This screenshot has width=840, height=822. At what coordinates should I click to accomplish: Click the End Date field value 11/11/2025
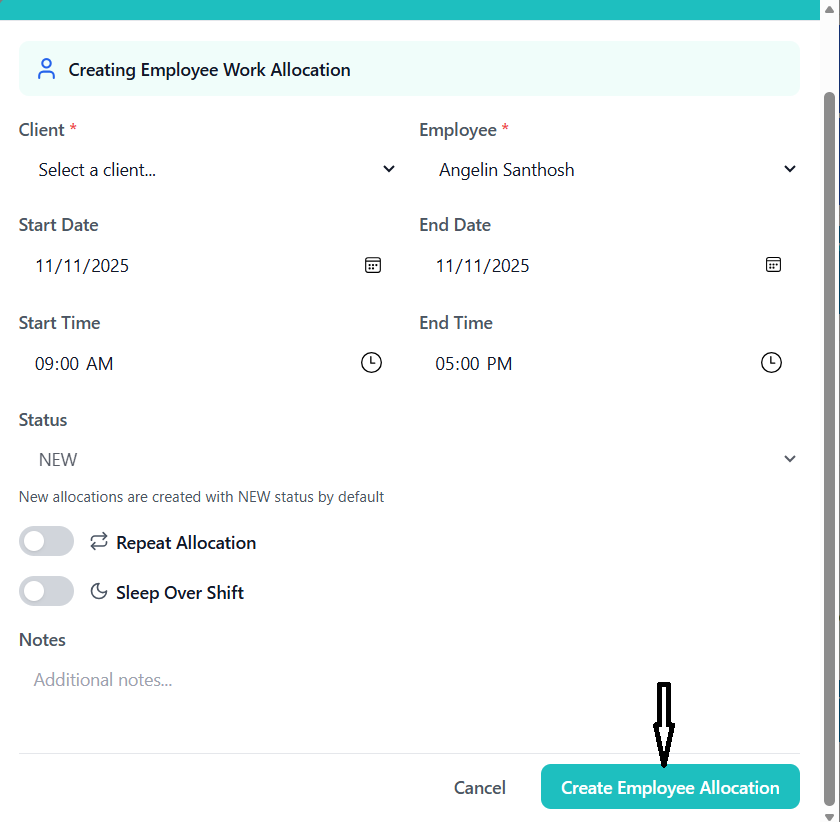[x=482, y=266]
